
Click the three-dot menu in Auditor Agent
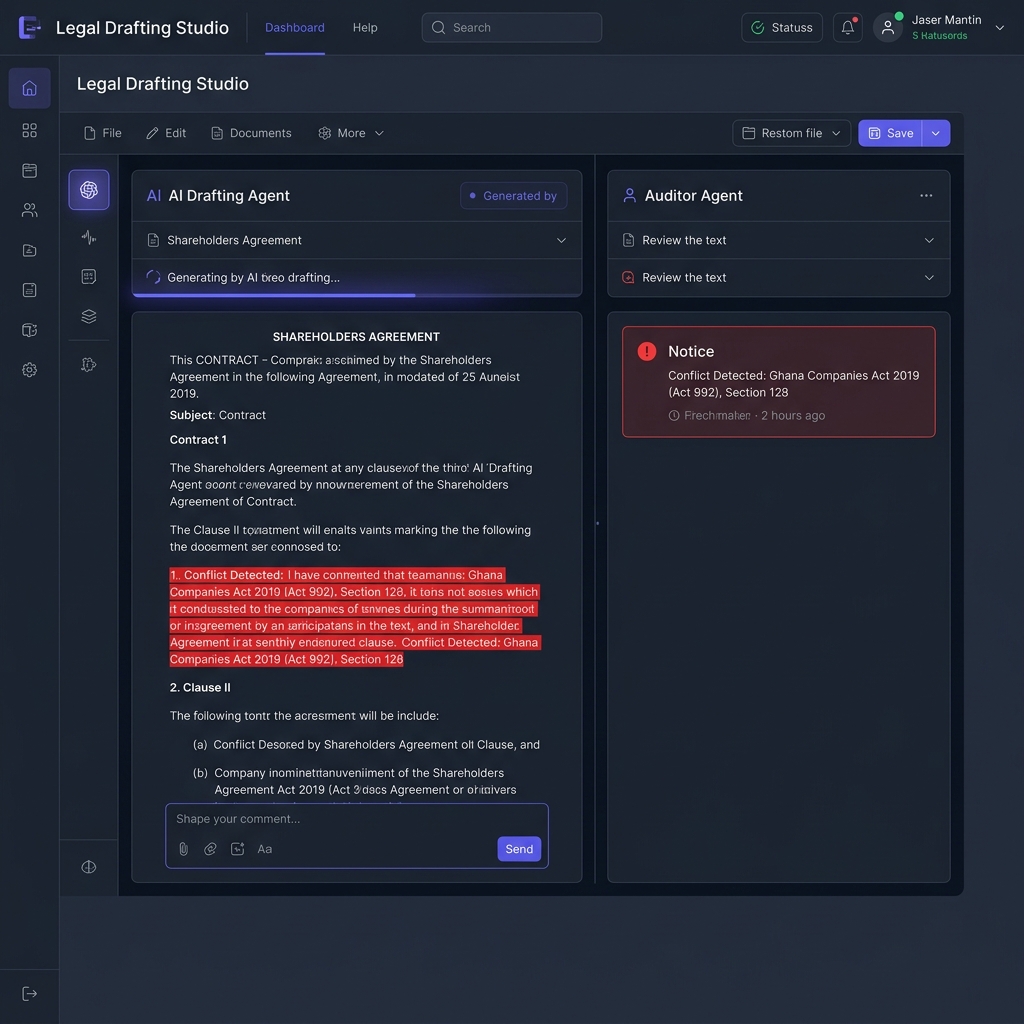point(926,196)
